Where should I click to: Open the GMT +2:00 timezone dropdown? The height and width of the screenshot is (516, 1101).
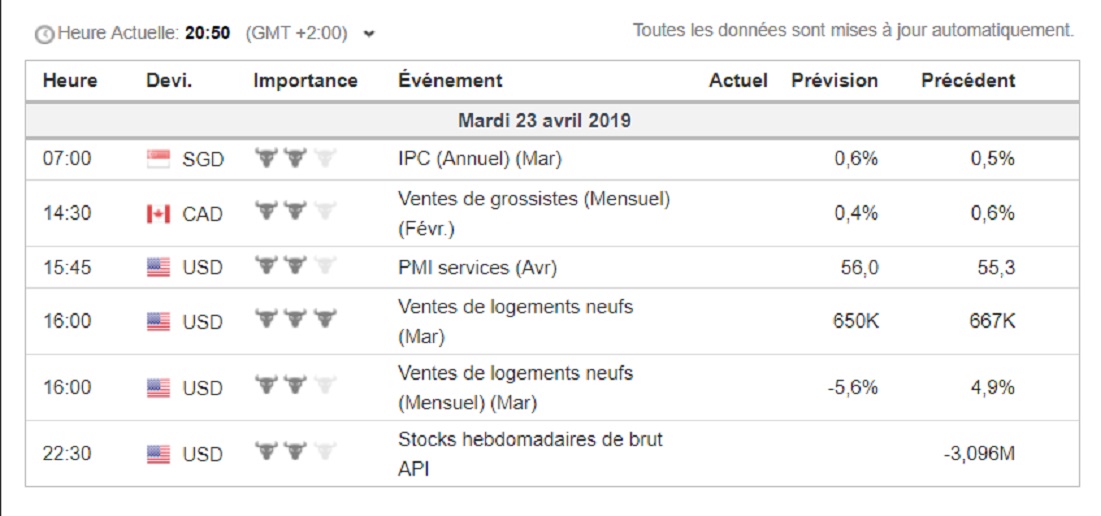(x=369, y=34)
